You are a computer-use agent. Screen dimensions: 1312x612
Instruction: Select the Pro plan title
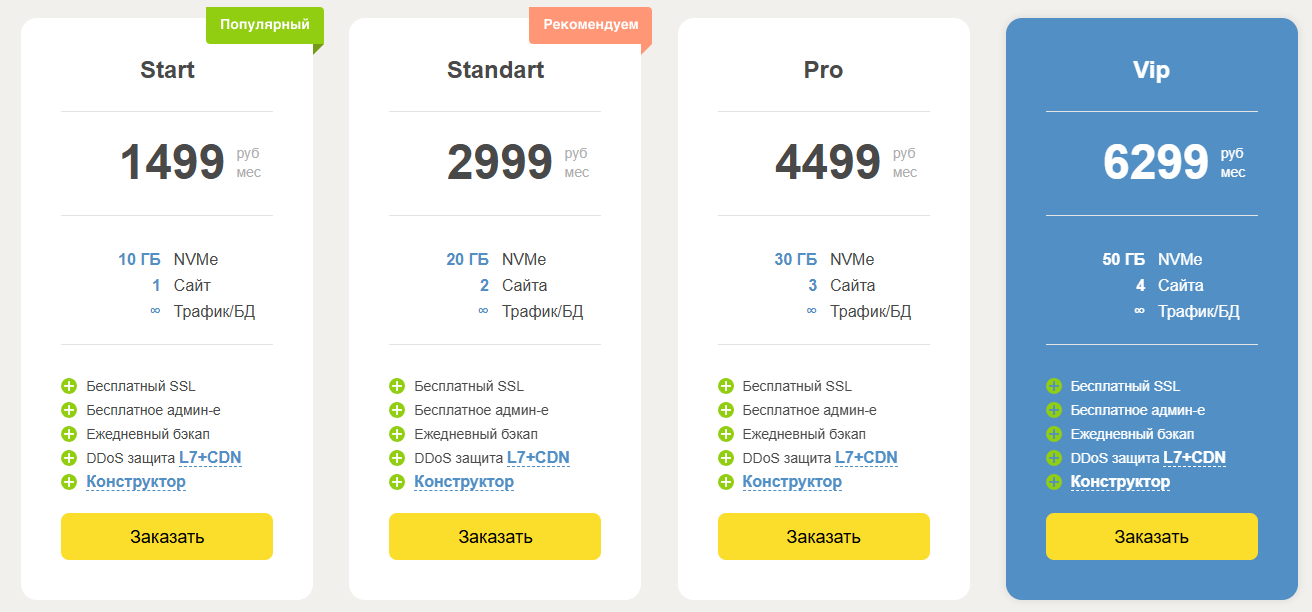click(823, 70)
